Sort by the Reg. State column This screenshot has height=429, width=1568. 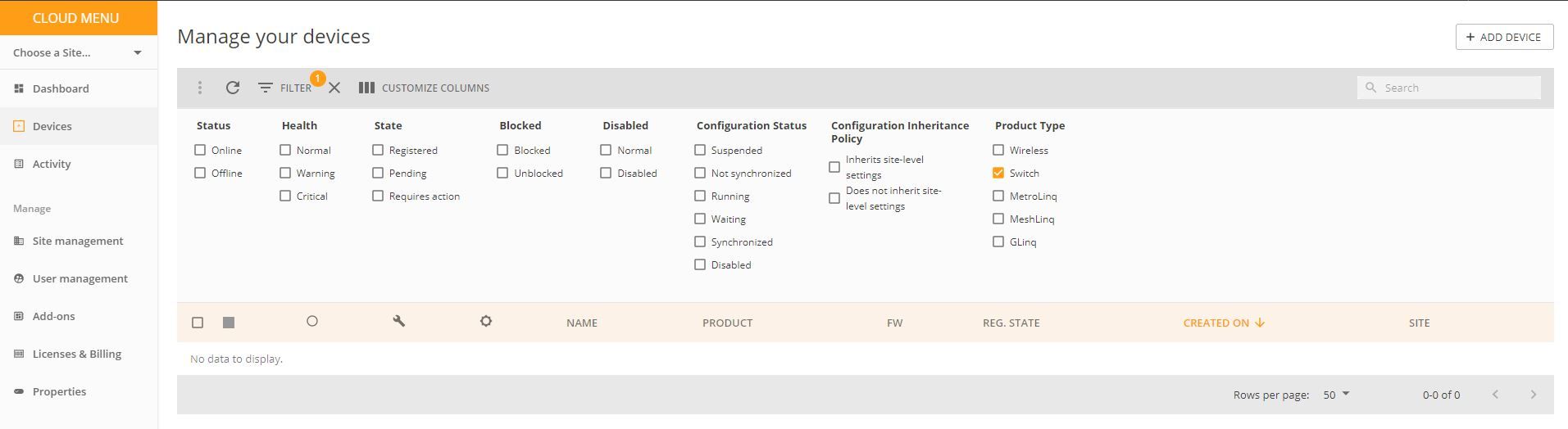1011,323
